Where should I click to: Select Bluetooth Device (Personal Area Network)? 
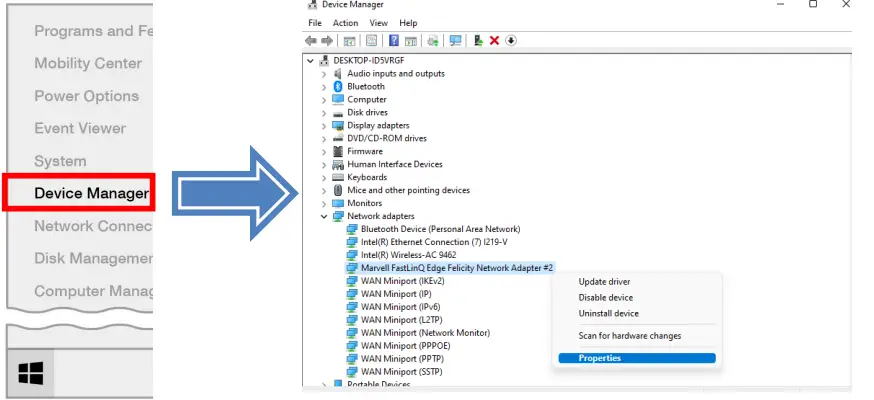(440, 229)
